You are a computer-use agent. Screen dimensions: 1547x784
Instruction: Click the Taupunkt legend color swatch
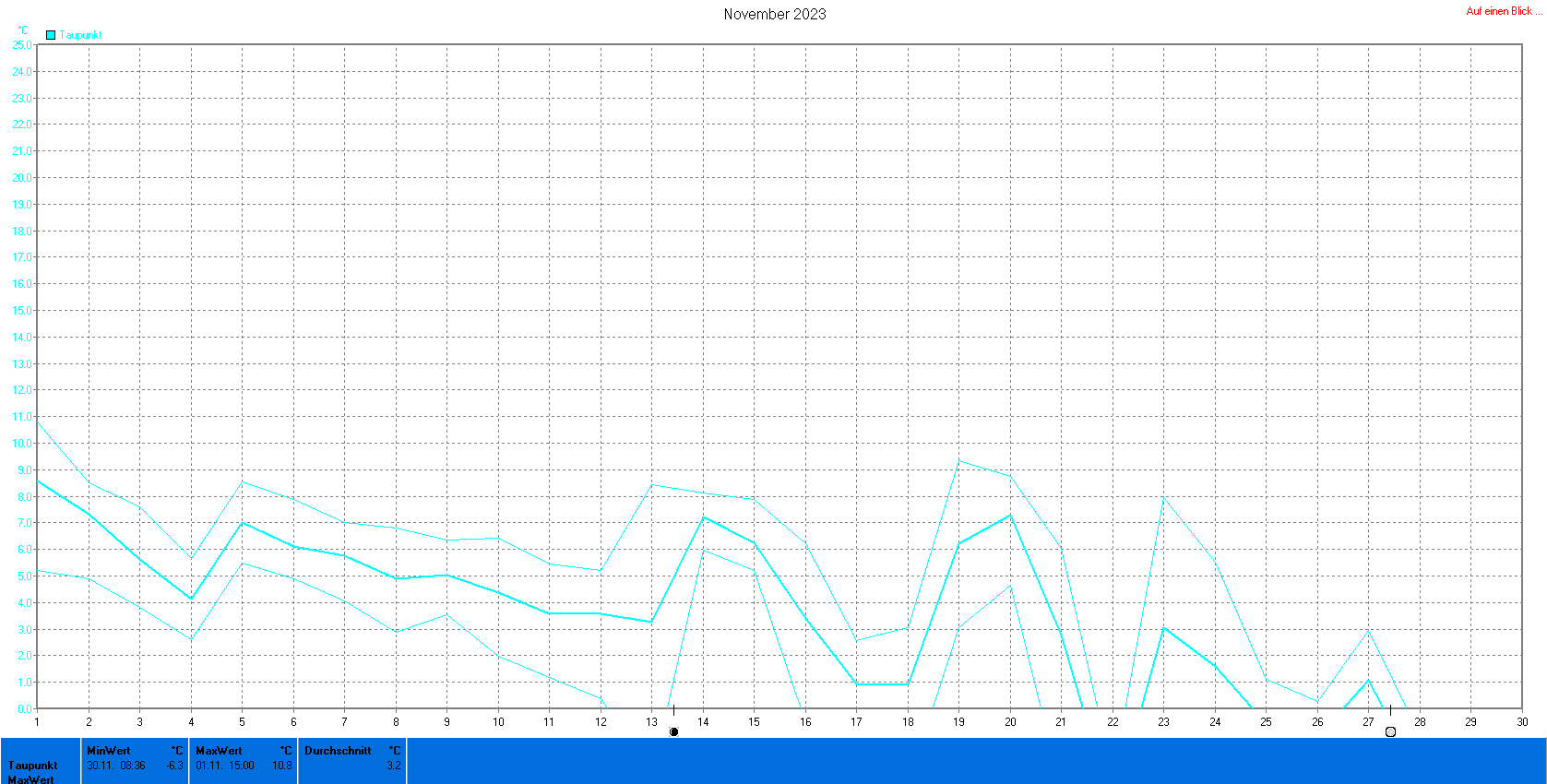click(x=51, y=35)
